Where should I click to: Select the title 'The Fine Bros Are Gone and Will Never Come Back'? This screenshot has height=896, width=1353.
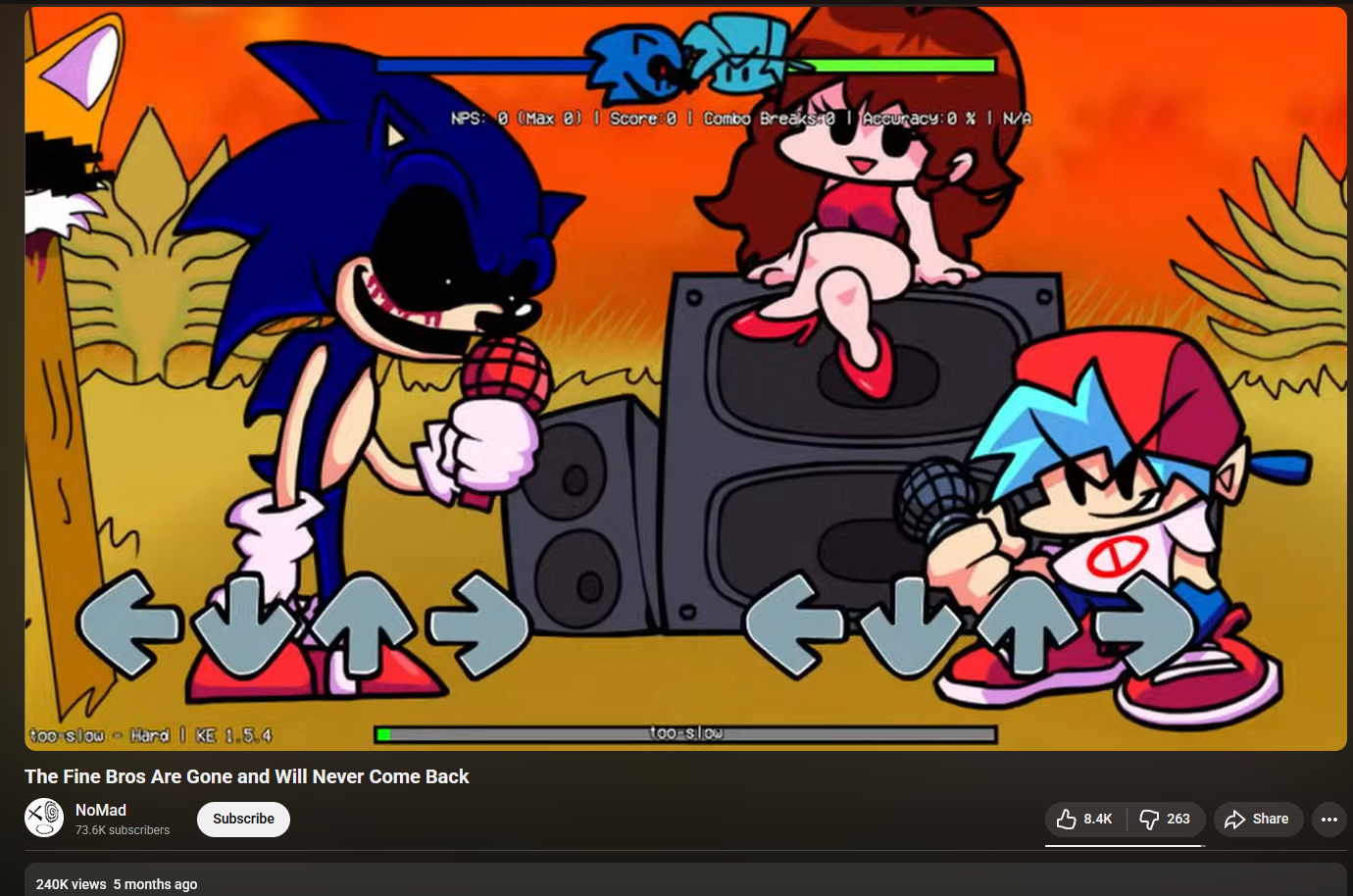coord(247,776)
